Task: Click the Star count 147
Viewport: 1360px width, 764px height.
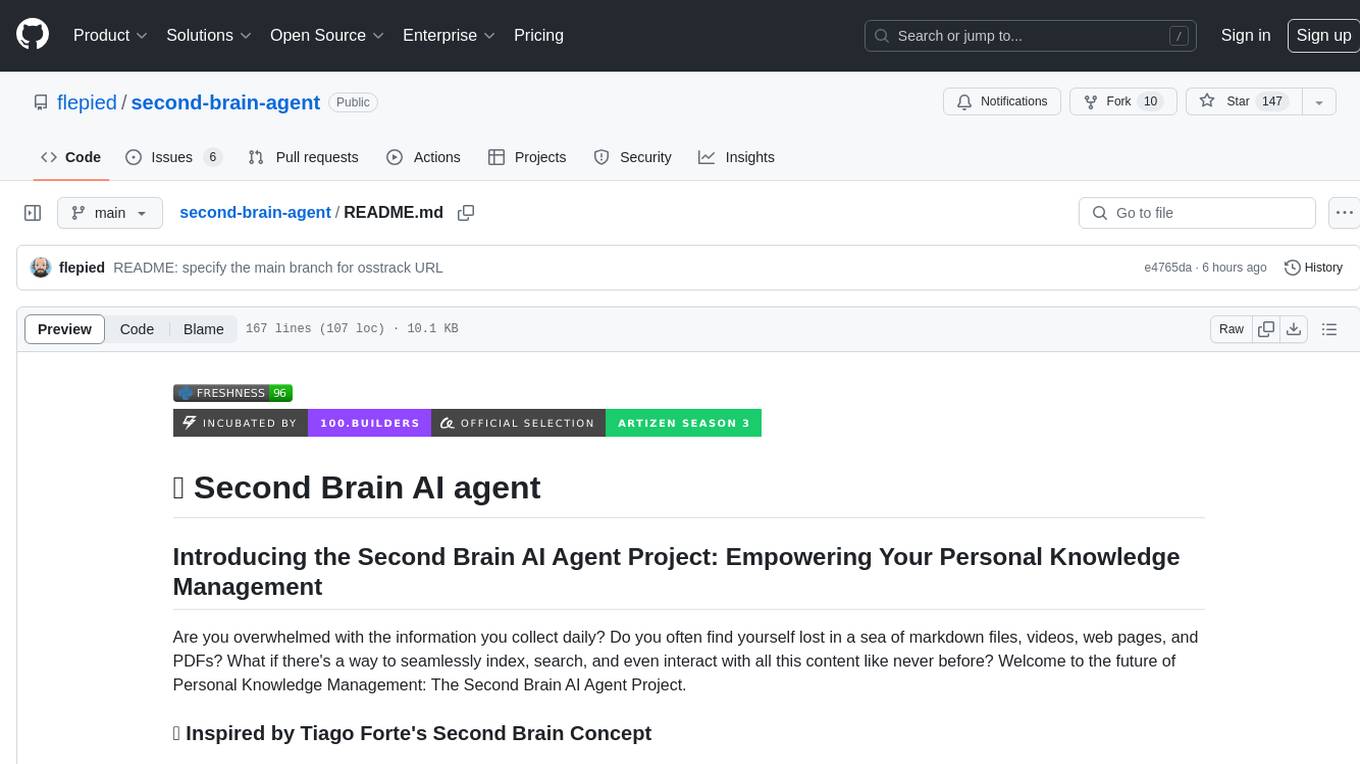Action: click(1272, 101)
